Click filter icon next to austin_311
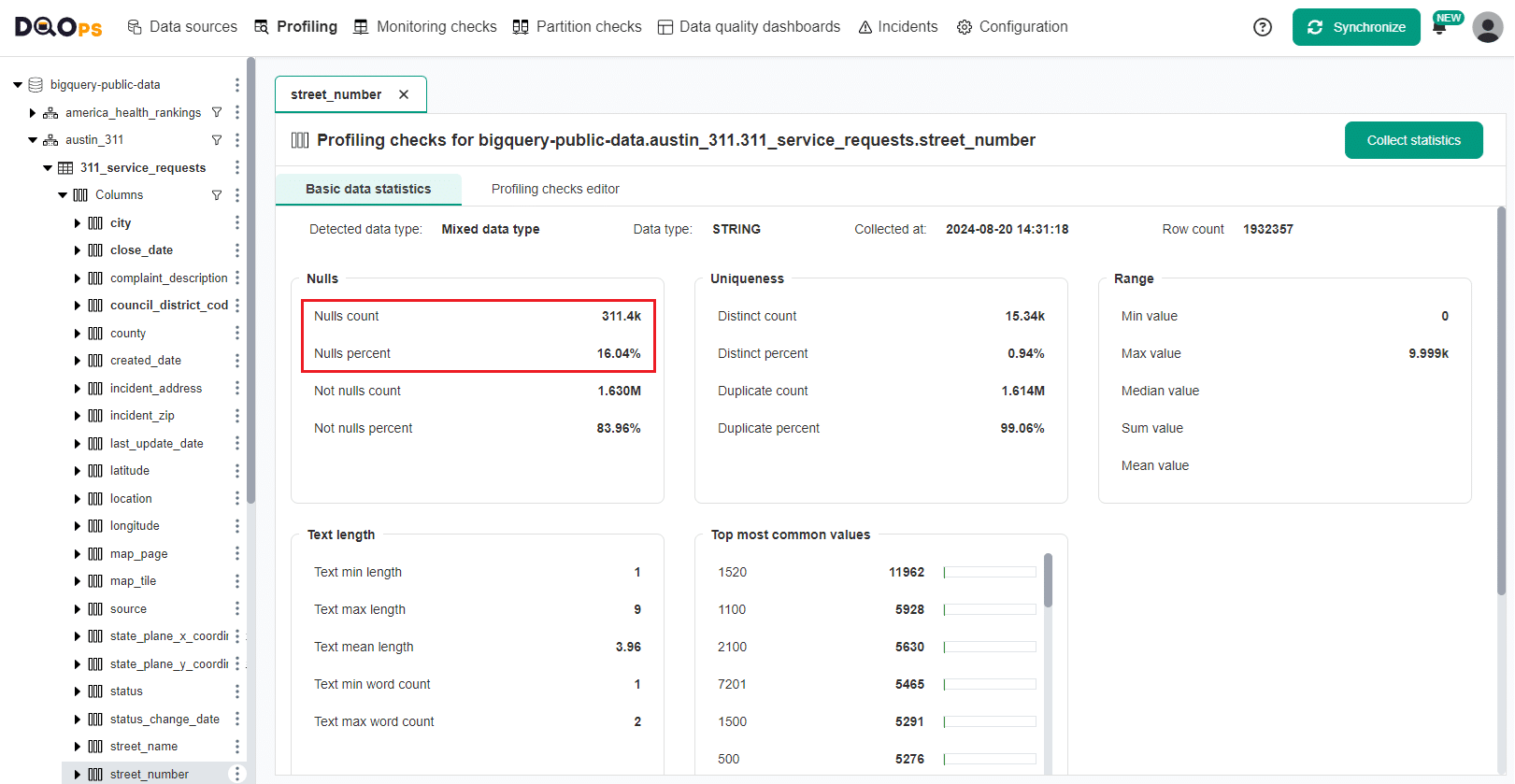1515x784 pixels. [x=217, y=140]
